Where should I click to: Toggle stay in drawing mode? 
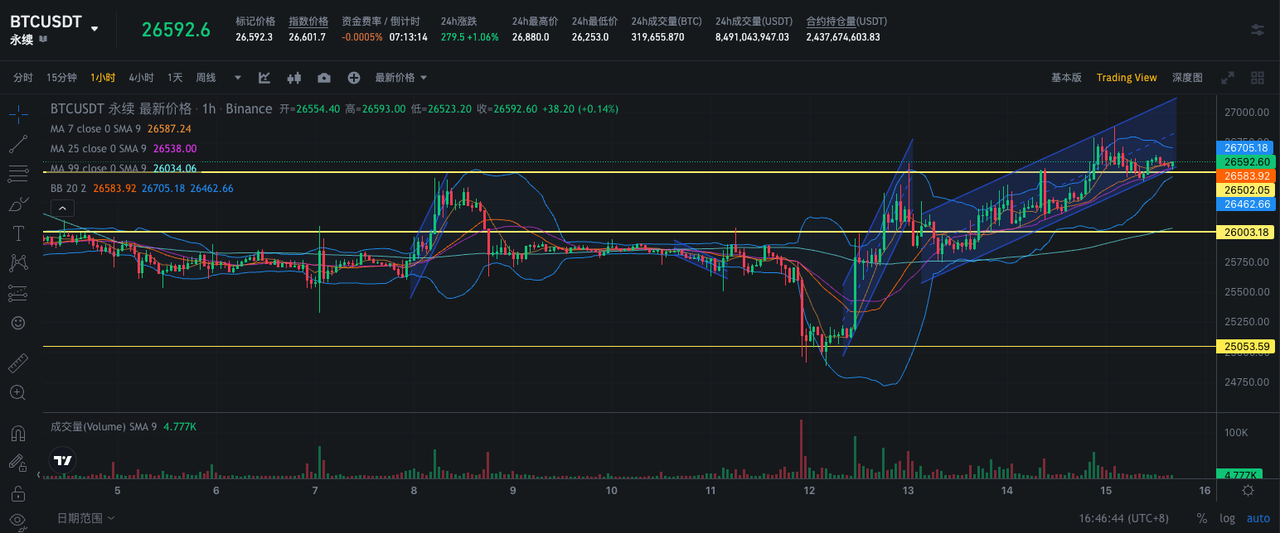click(x=18, y=463)
